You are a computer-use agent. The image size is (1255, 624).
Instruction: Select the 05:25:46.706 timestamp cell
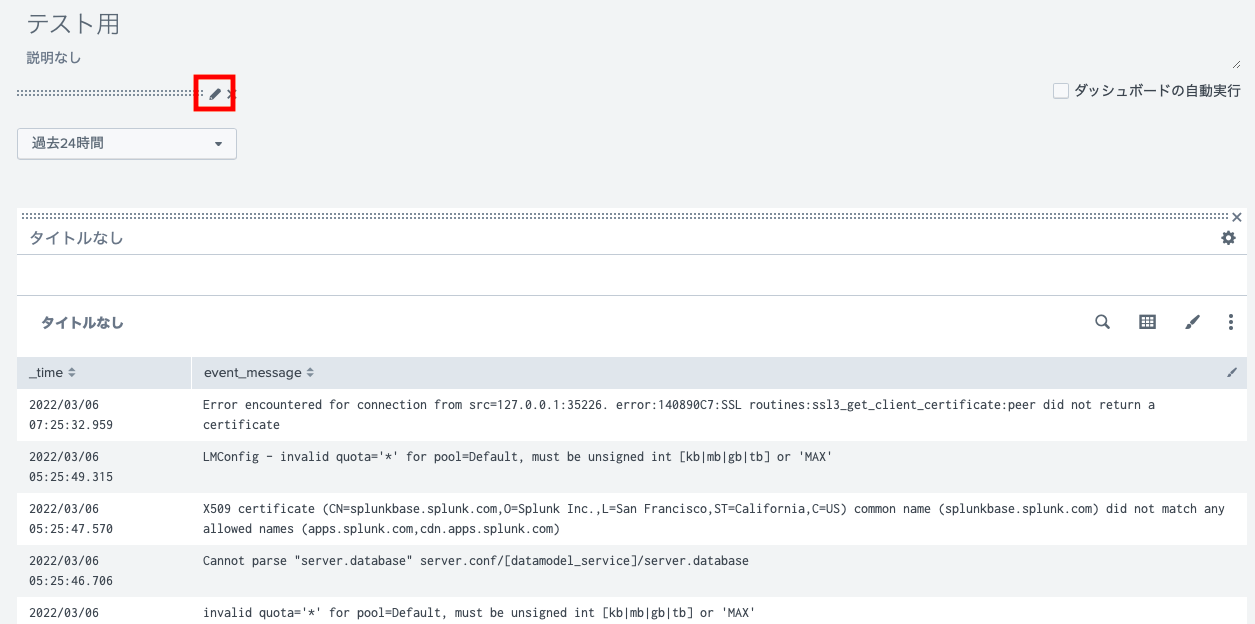click(x=104, y=571)
